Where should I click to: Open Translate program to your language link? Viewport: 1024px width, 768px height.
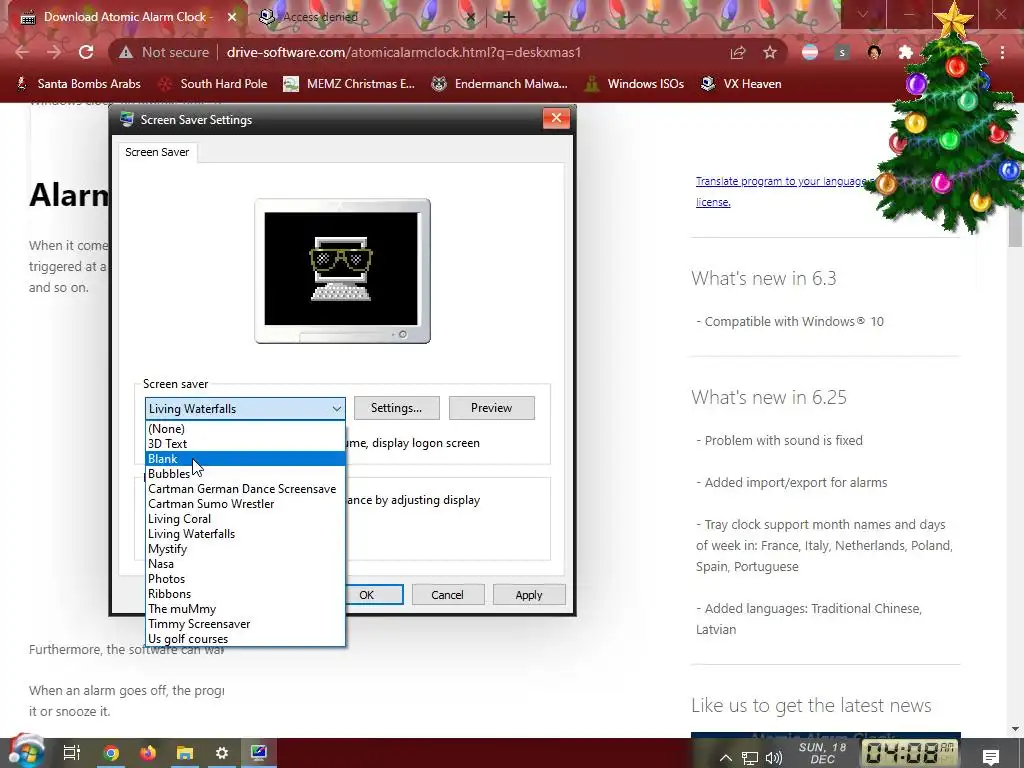(780, 181)
